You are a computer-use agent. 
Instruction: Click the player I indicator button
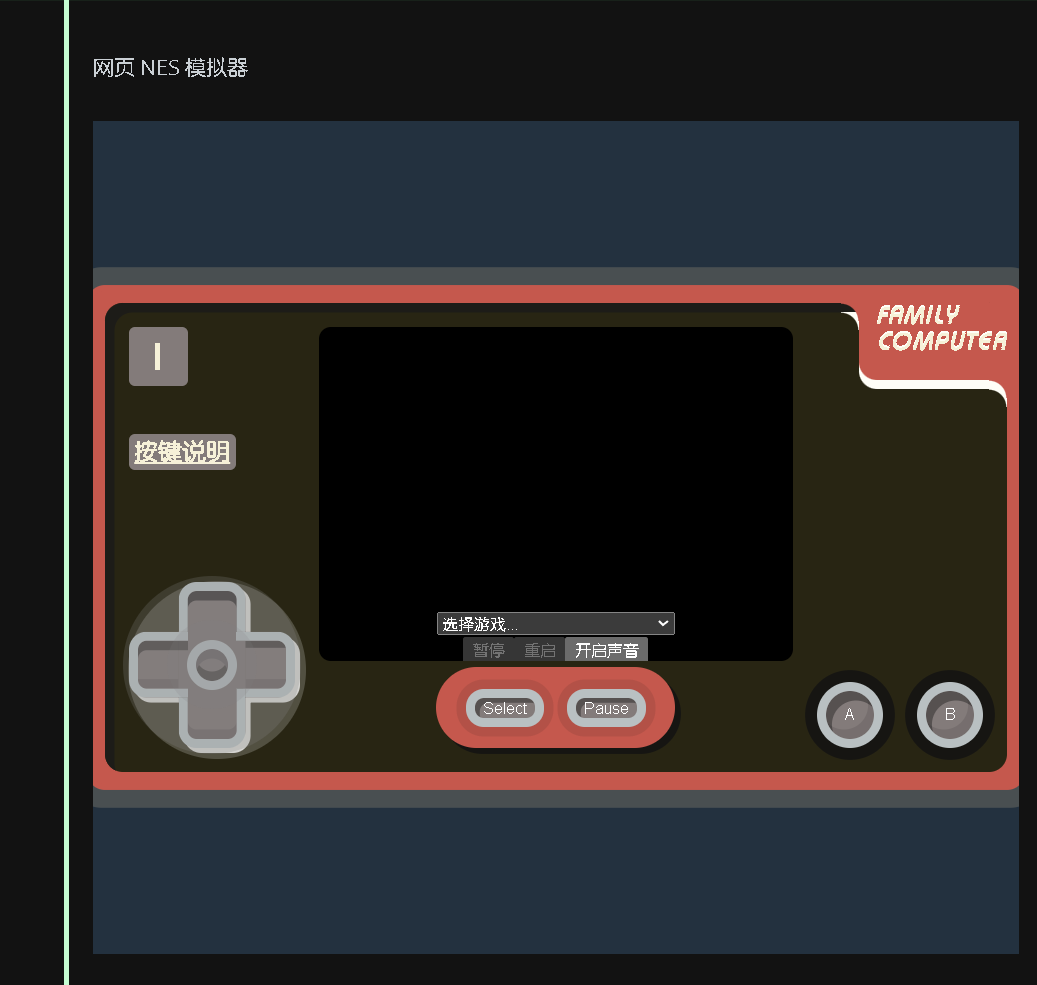[158, 357]
